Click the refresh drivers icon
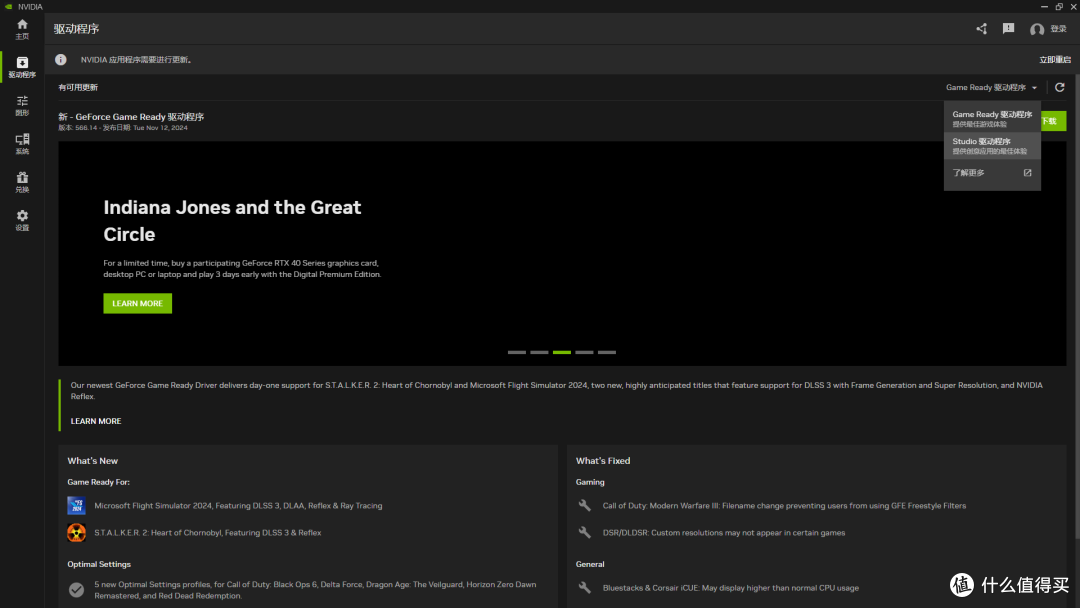 tap(1059, 87)
